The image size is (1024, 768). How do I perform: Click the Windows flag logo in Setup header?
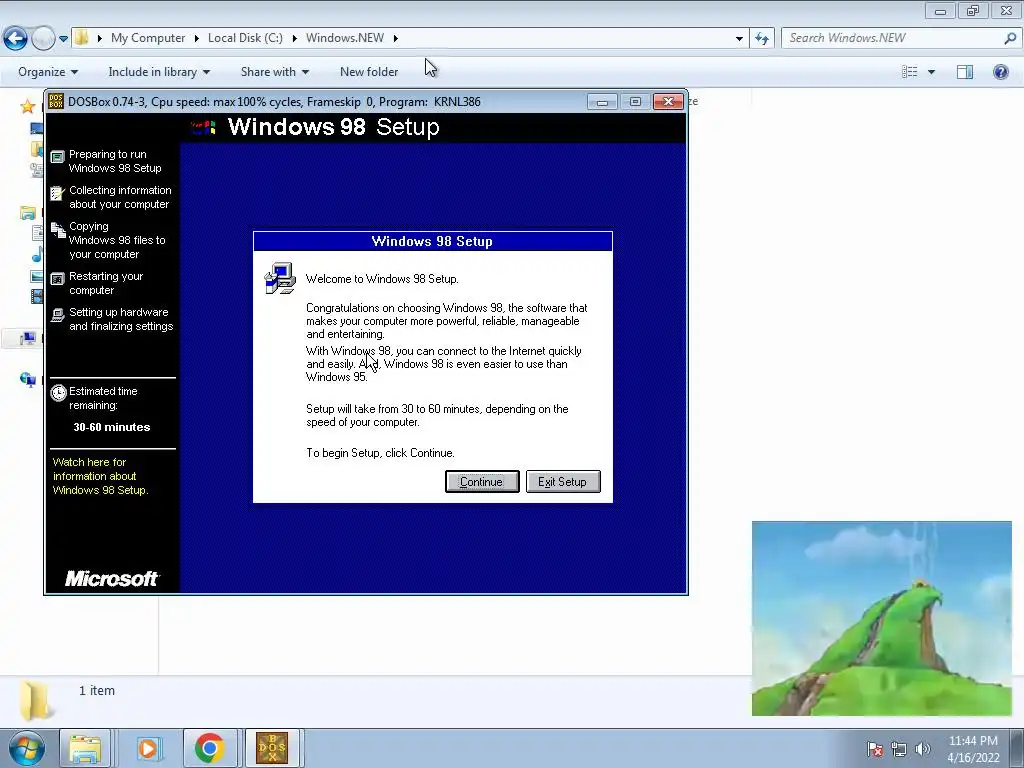pyautogui.click(x=203, y=127)
